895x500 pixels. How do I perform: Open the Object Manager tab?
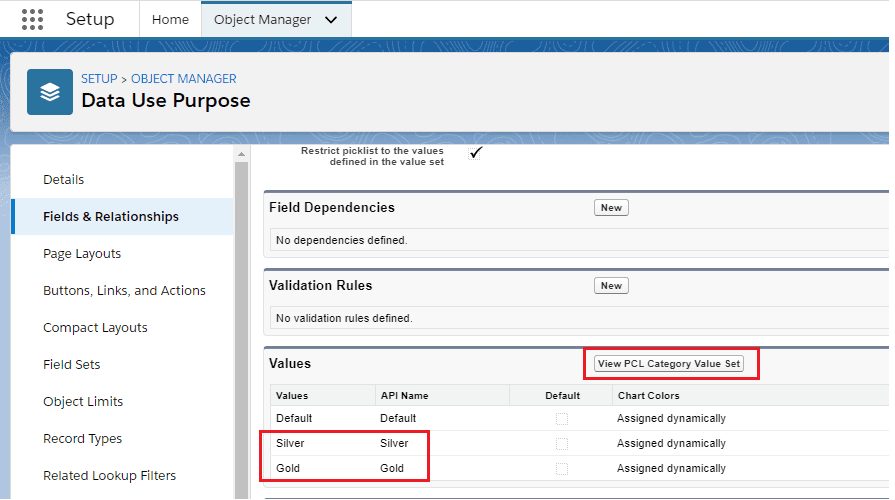pos(262,20)
